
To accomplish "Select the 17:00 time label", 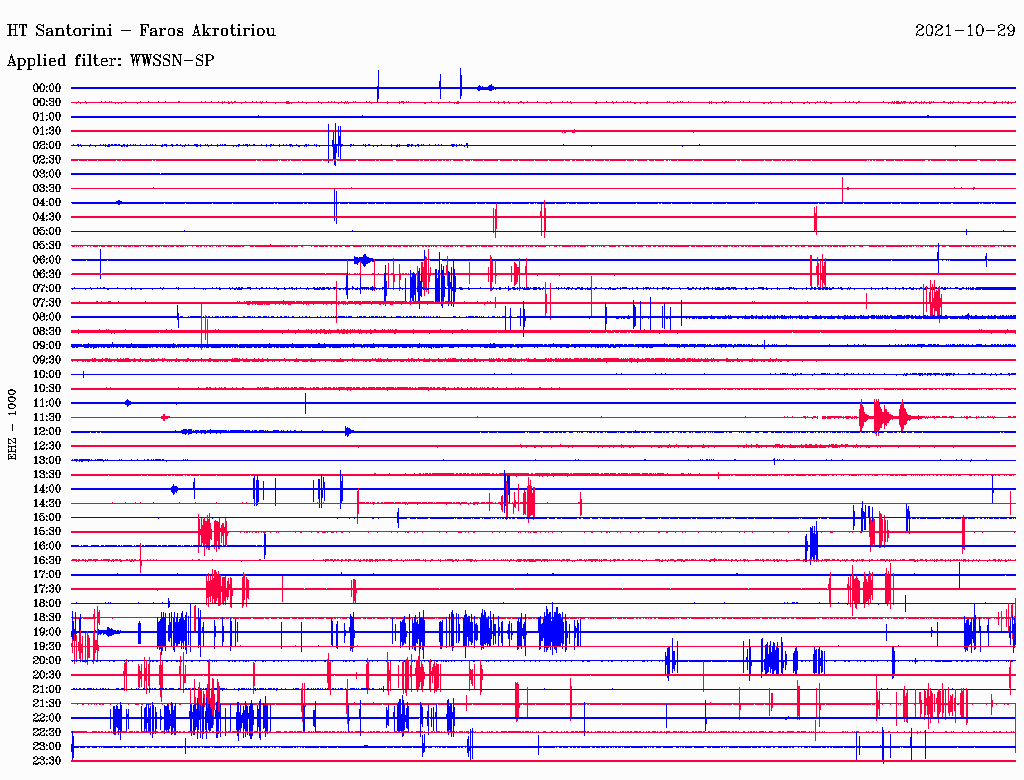I will (47, 575).
